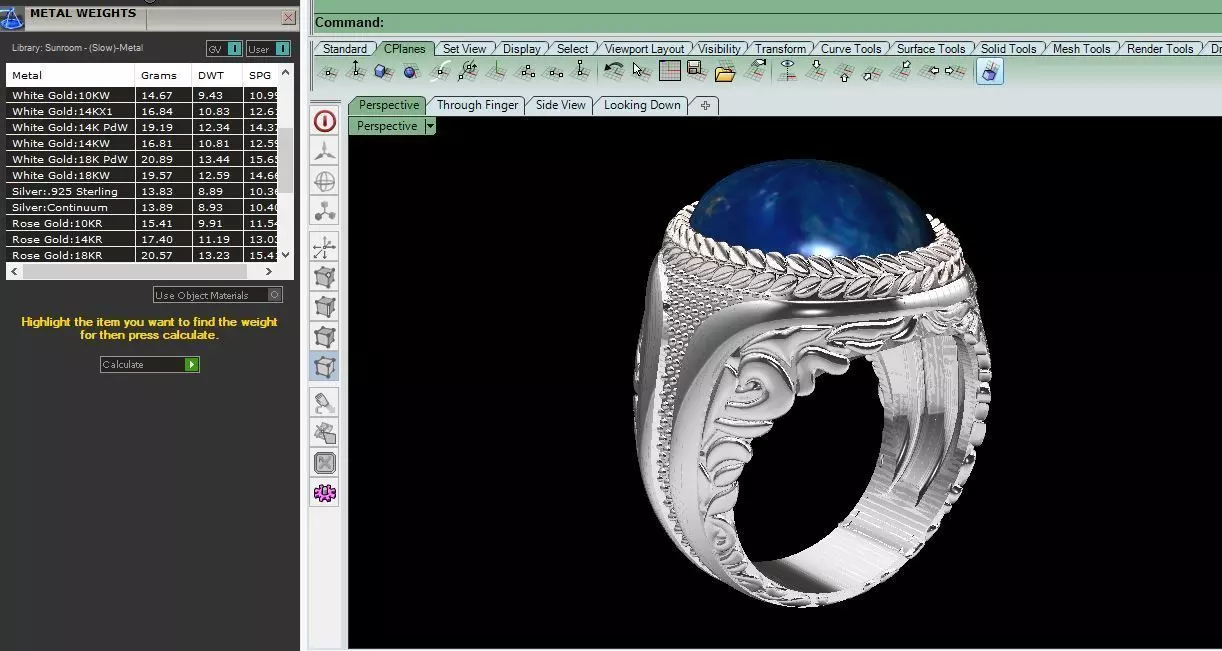The height and width of the screenshot is (651, 1222).
Task: Click the DWT column header
Action: pyautogui.click(x=217, y=75)
